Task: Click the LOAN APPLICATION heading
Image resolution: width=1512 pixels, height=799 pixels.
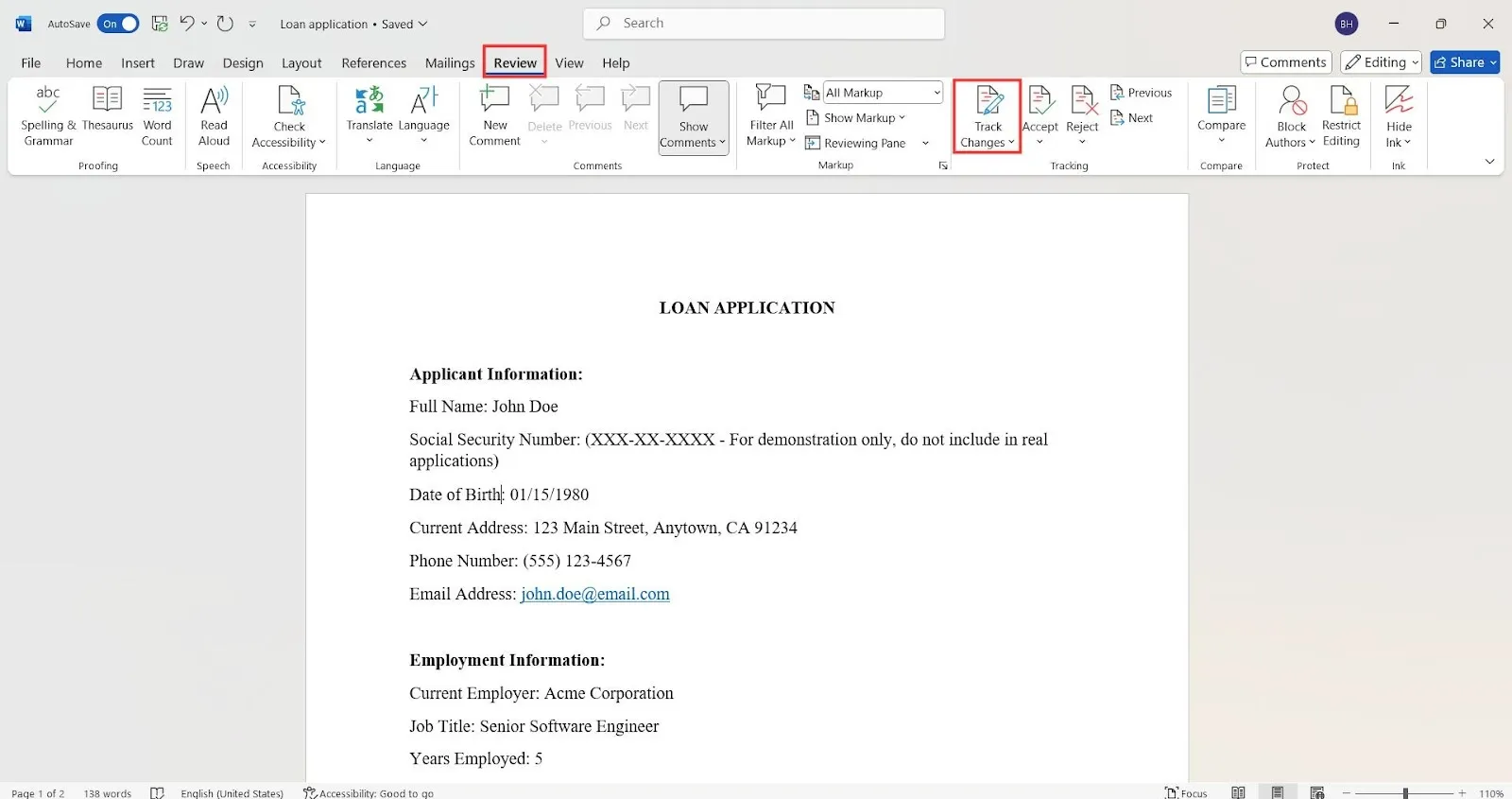Action: [747, 307]
